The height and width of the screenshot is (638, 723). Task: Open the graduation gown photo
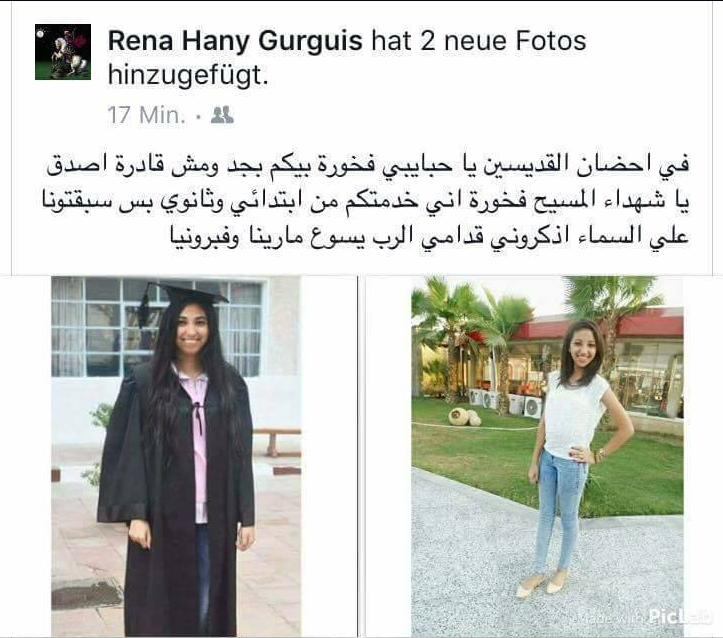click(x=176, y=456)
